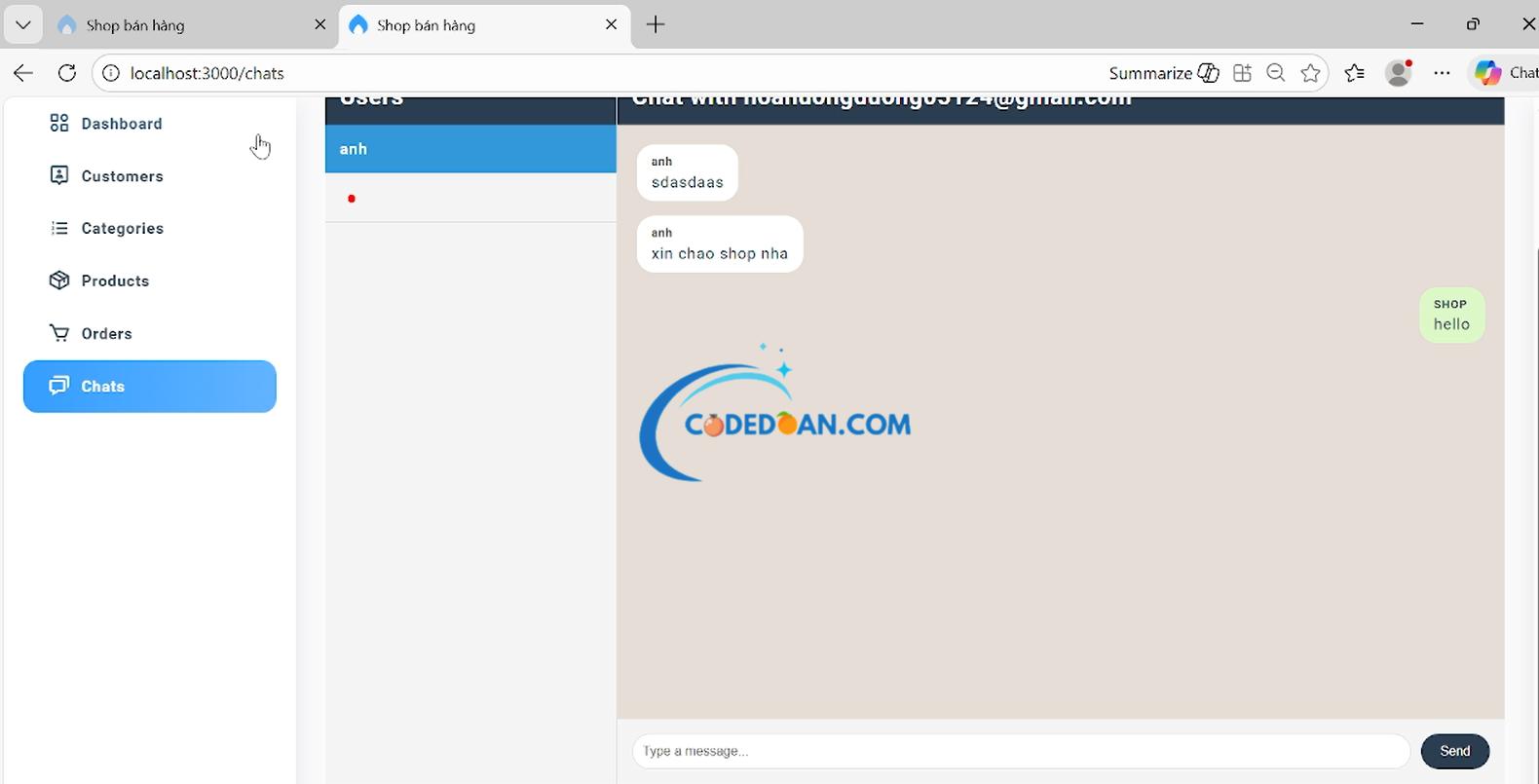Viewport: 1539px width, 784px height.
Task: Go back using the browser back arrow
Action: [x=23, y=73]
